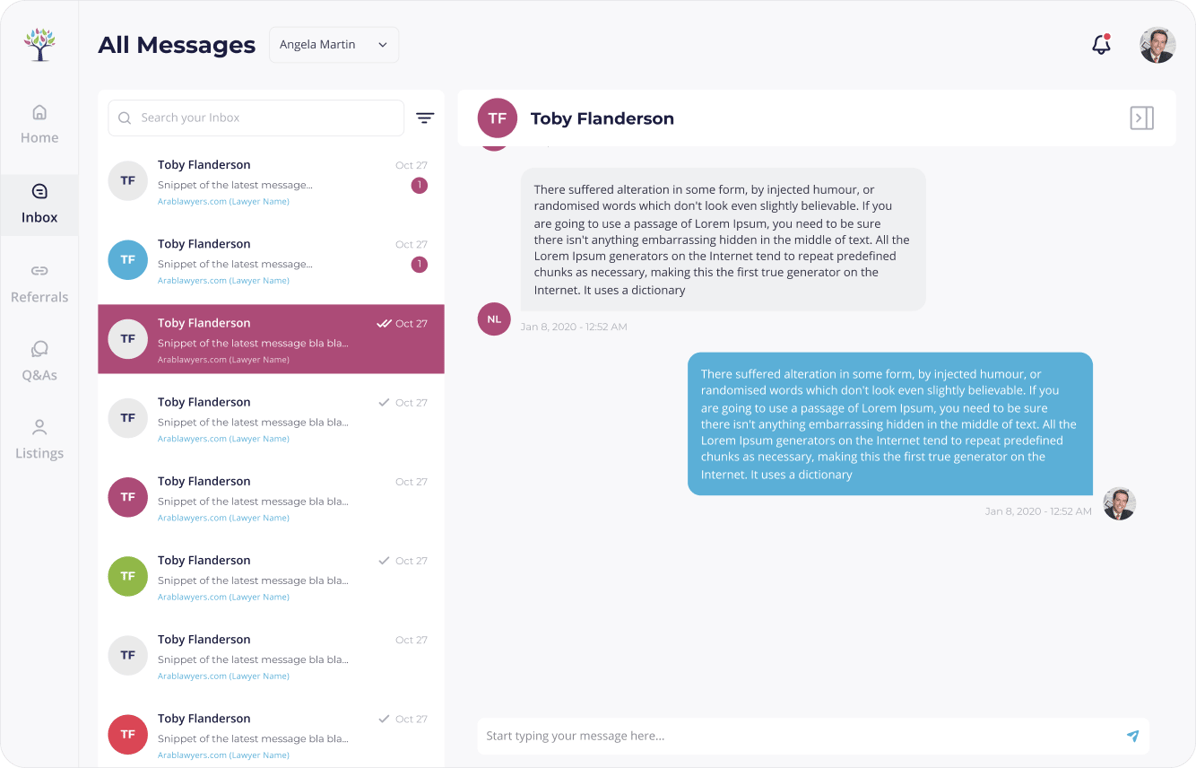Screen dimensions: 1196x768
Task: Click the Arablawyers.com link in highlighted conversation
Action: (223, 360)
